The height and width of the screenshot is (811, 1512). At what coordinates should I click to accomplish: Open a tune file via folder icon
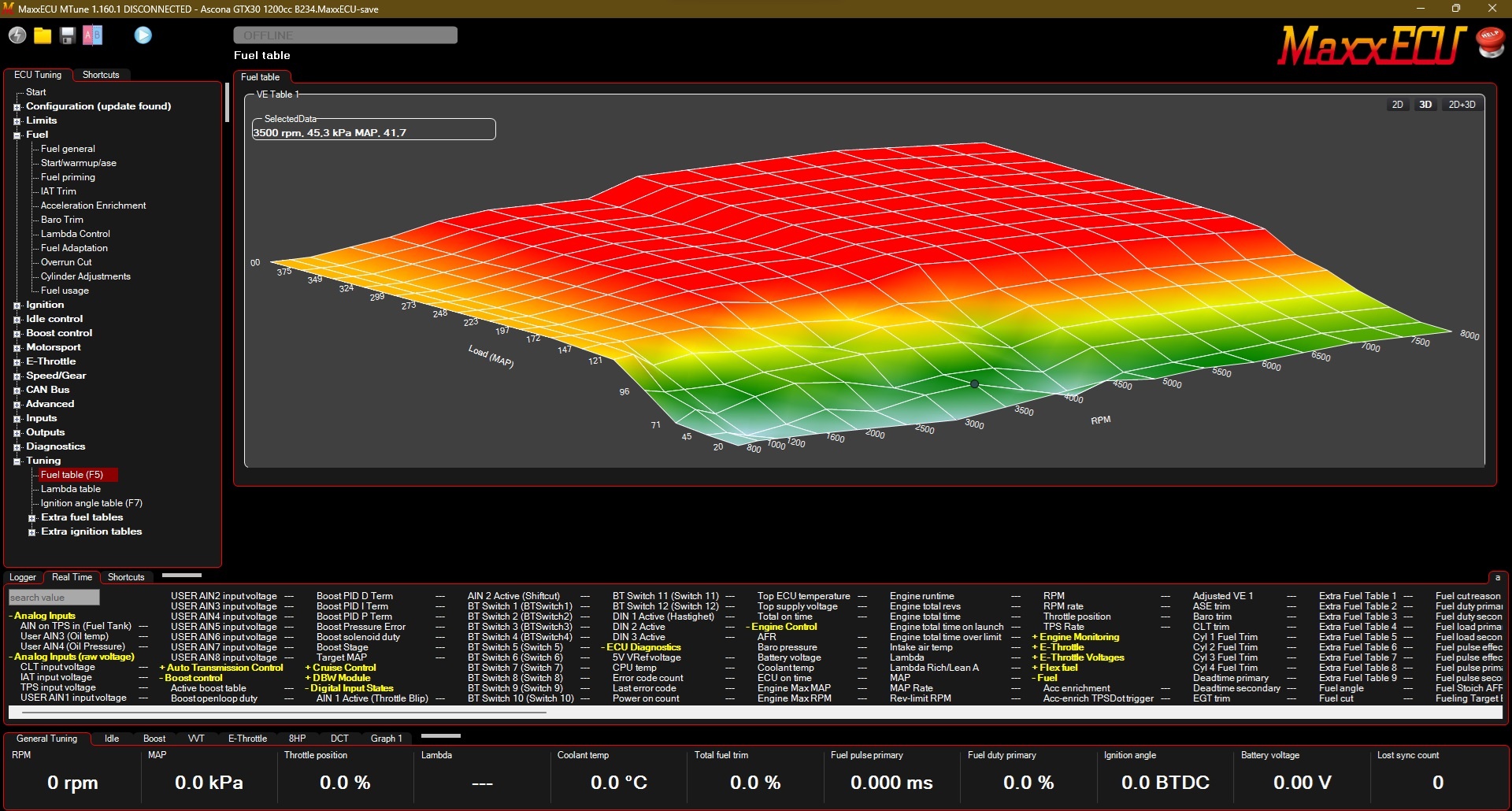pyautogui.click(x=43, y=35)
